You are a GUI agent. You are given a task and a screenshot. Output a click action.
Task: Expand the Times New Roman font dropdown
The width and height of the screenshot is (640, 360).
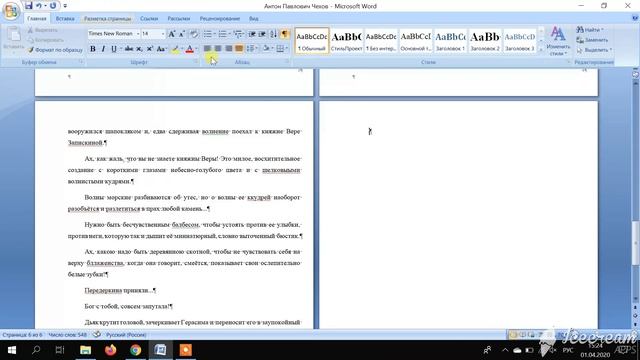coord(138,33)
